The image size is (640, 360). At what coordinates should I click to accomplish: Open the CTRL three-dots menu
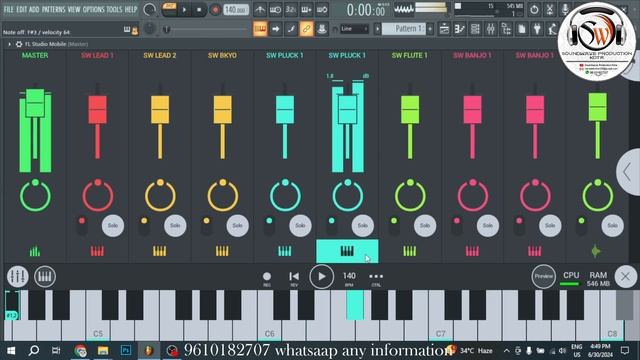(376, 279)
